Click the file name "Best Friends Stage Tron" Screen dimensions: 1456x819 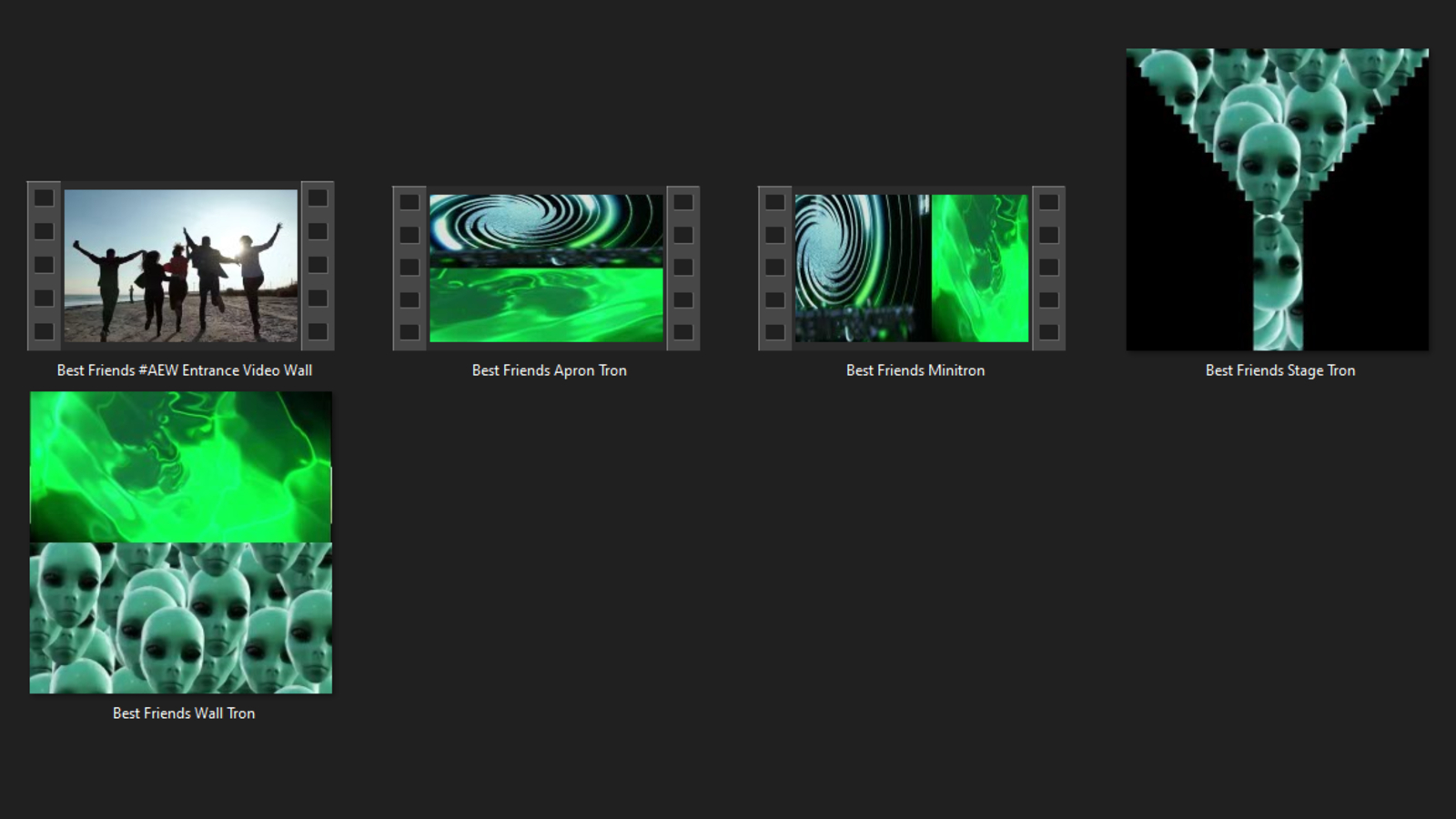click(x=1280, y=370)
